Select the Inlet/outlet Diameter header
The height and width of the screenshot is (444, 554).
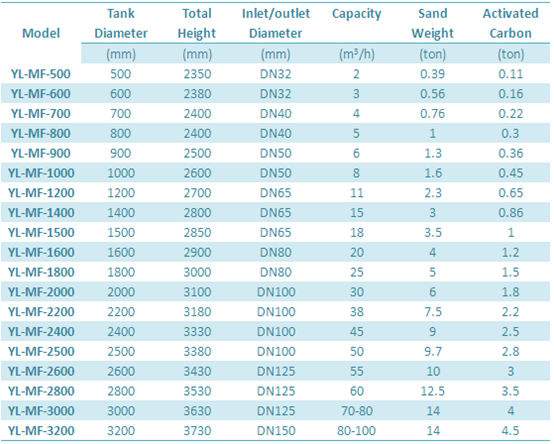(276, 23)
